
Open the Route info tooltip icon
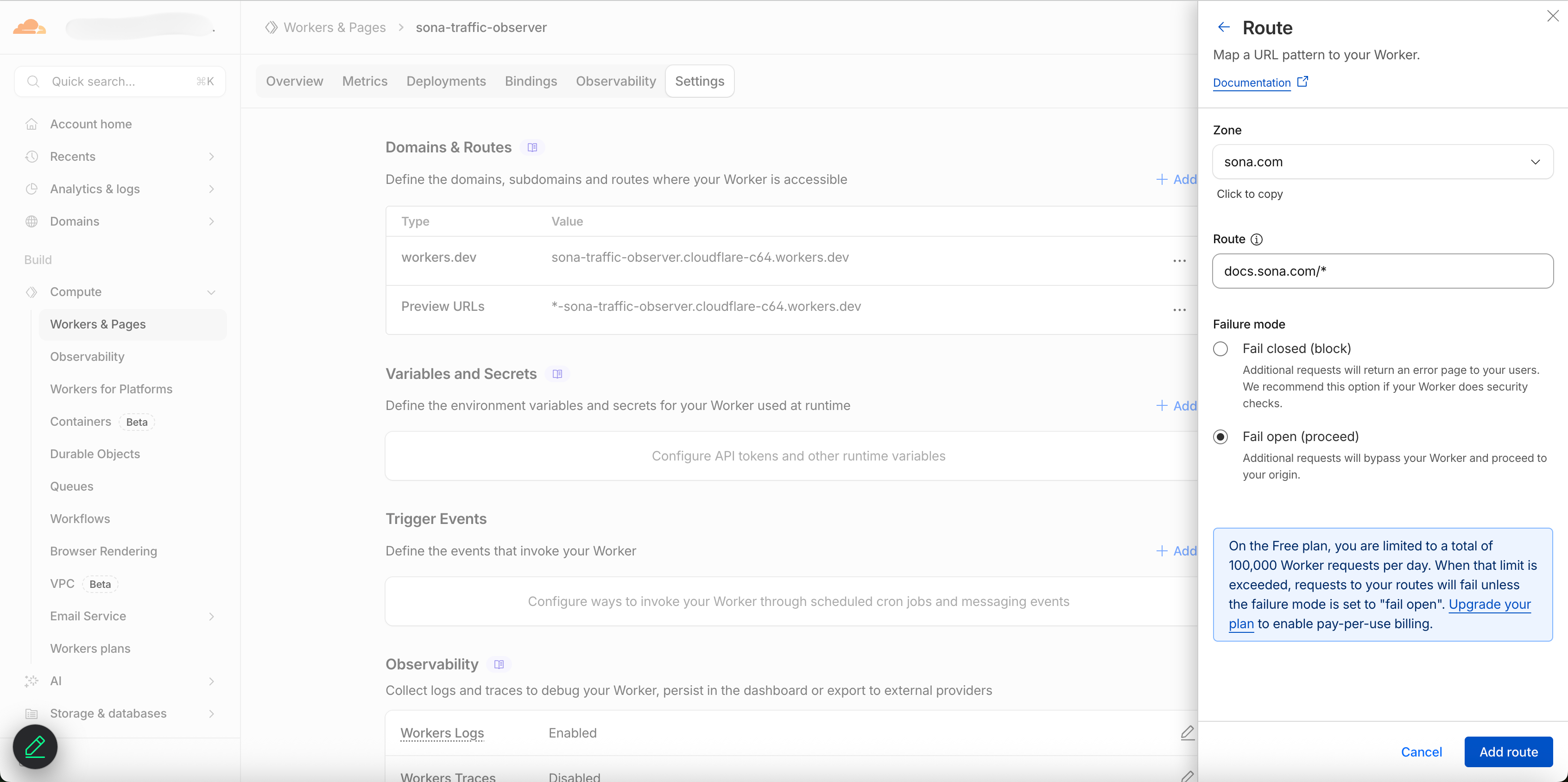(x=1258, y=239)
